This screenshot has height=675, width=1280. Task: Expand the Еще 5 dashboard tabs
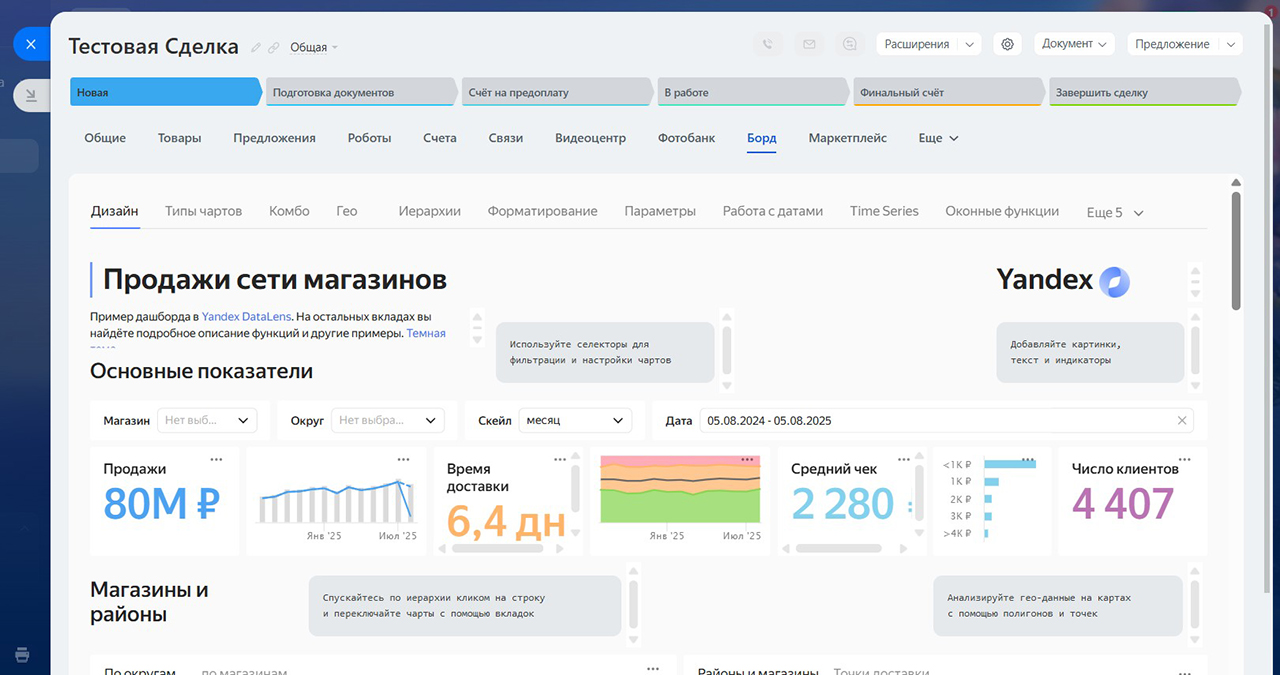point(1114,212)
